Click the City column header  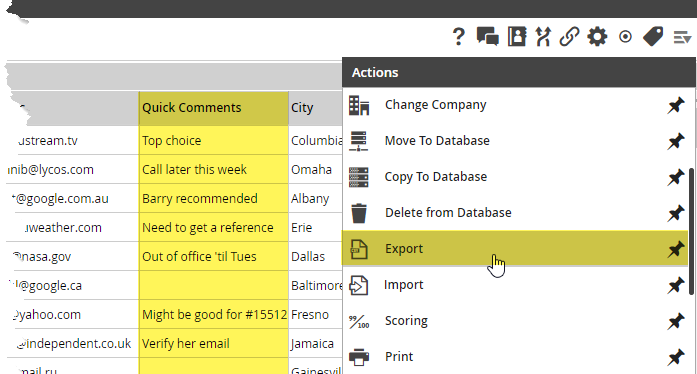316,108
